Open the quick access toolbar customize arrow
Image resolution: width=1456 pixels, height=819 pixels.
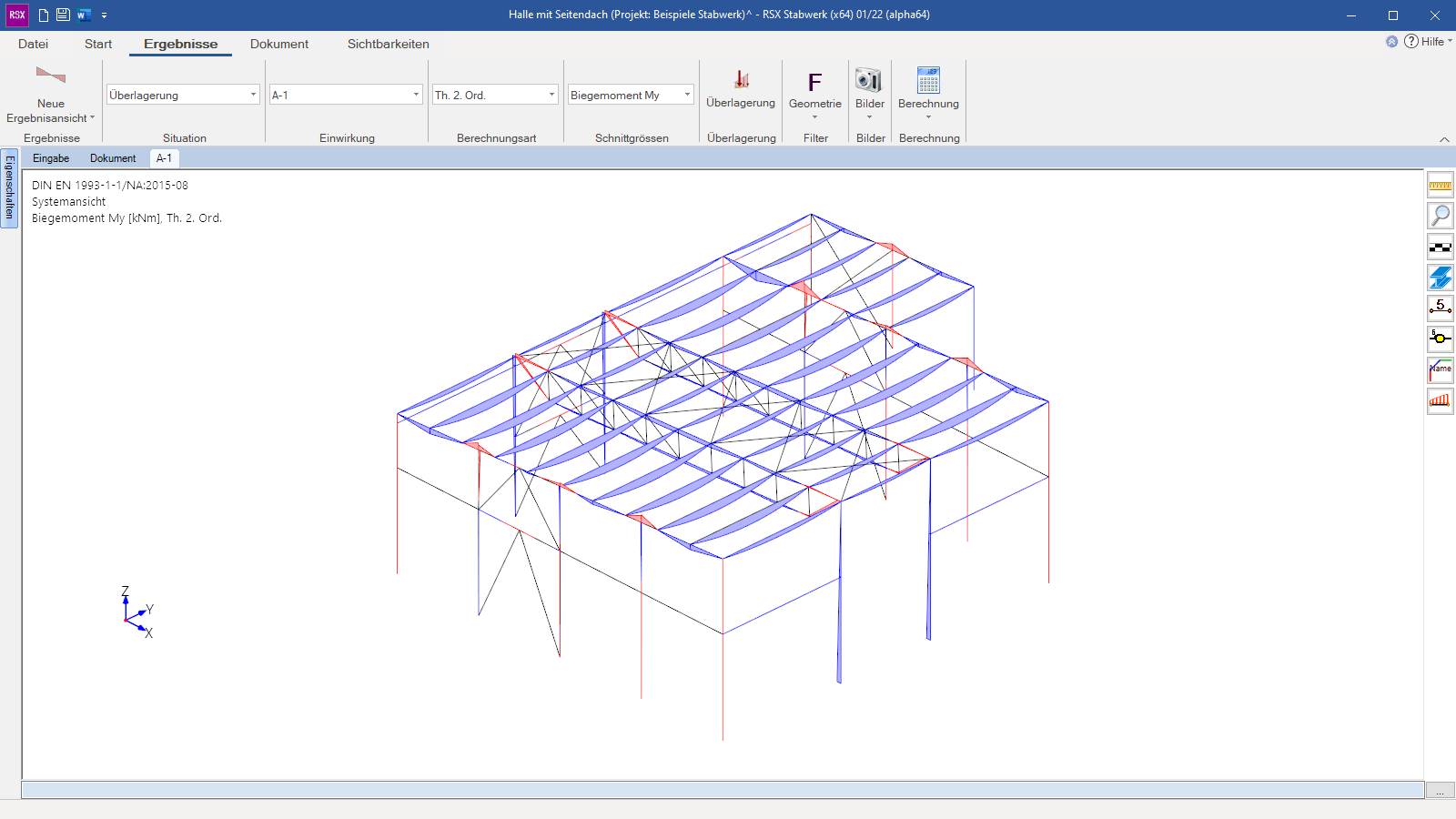point(105,15)
